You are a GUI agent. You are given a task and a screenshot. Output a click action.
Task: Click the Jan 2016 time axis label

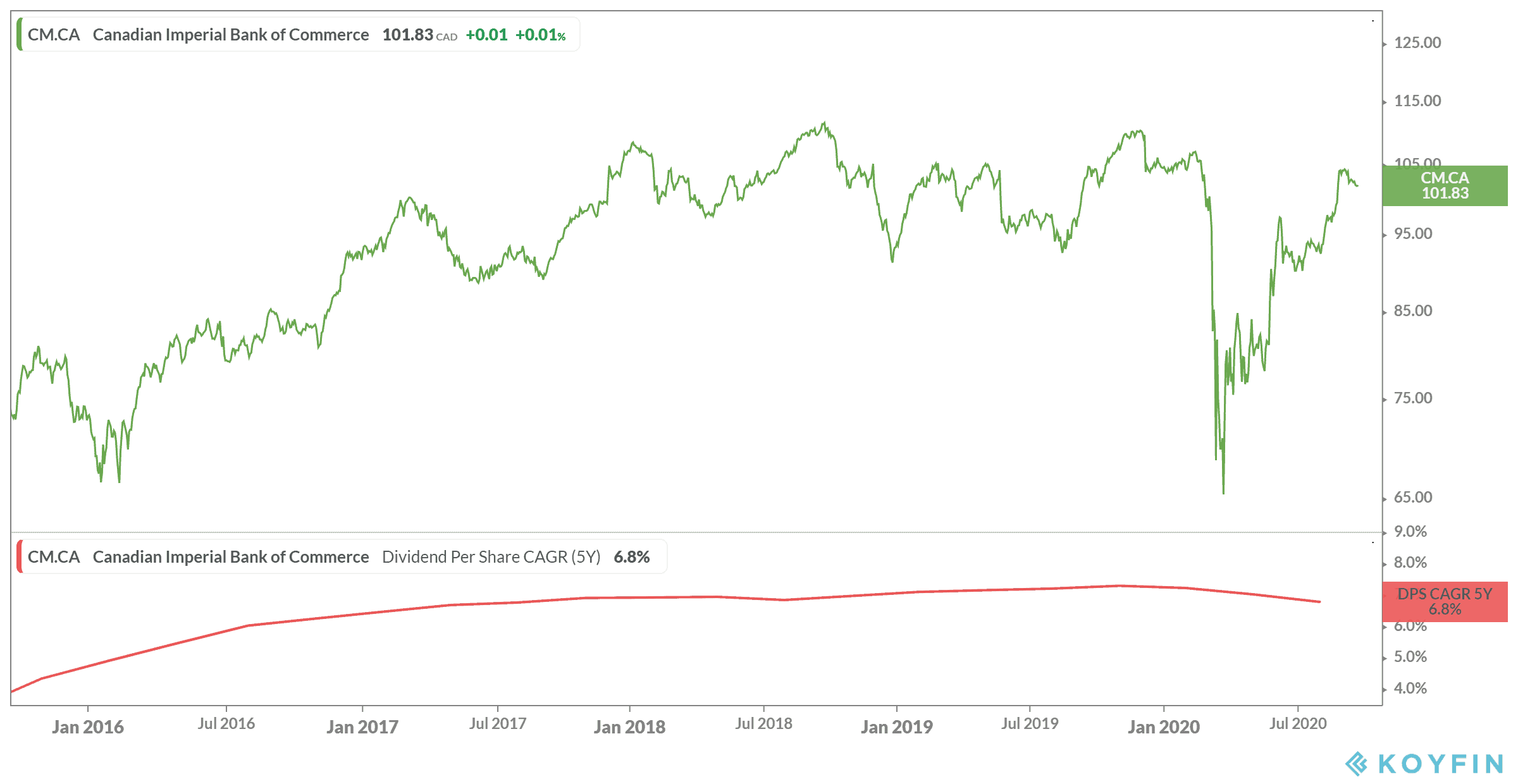coord(88,727)
